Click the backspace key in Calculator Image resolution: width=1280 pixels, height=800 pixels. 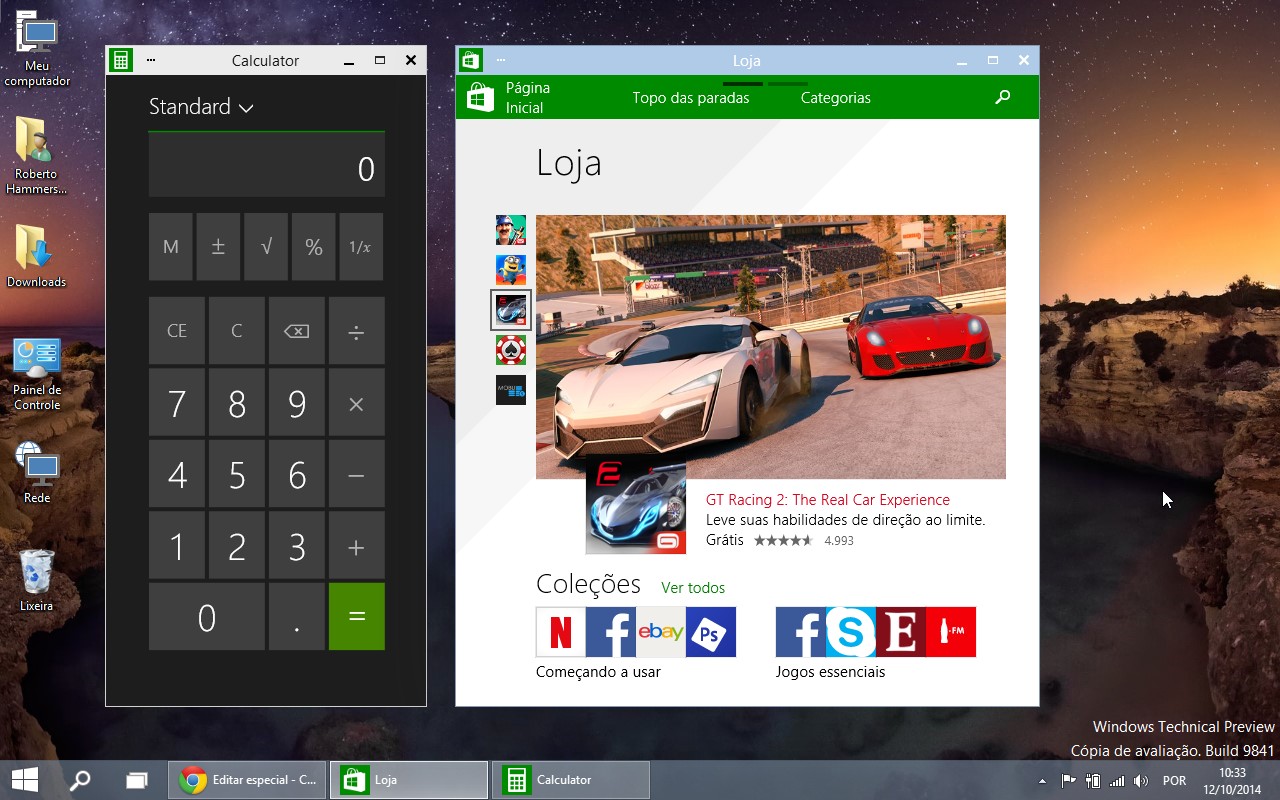click(x=297, y=331)
